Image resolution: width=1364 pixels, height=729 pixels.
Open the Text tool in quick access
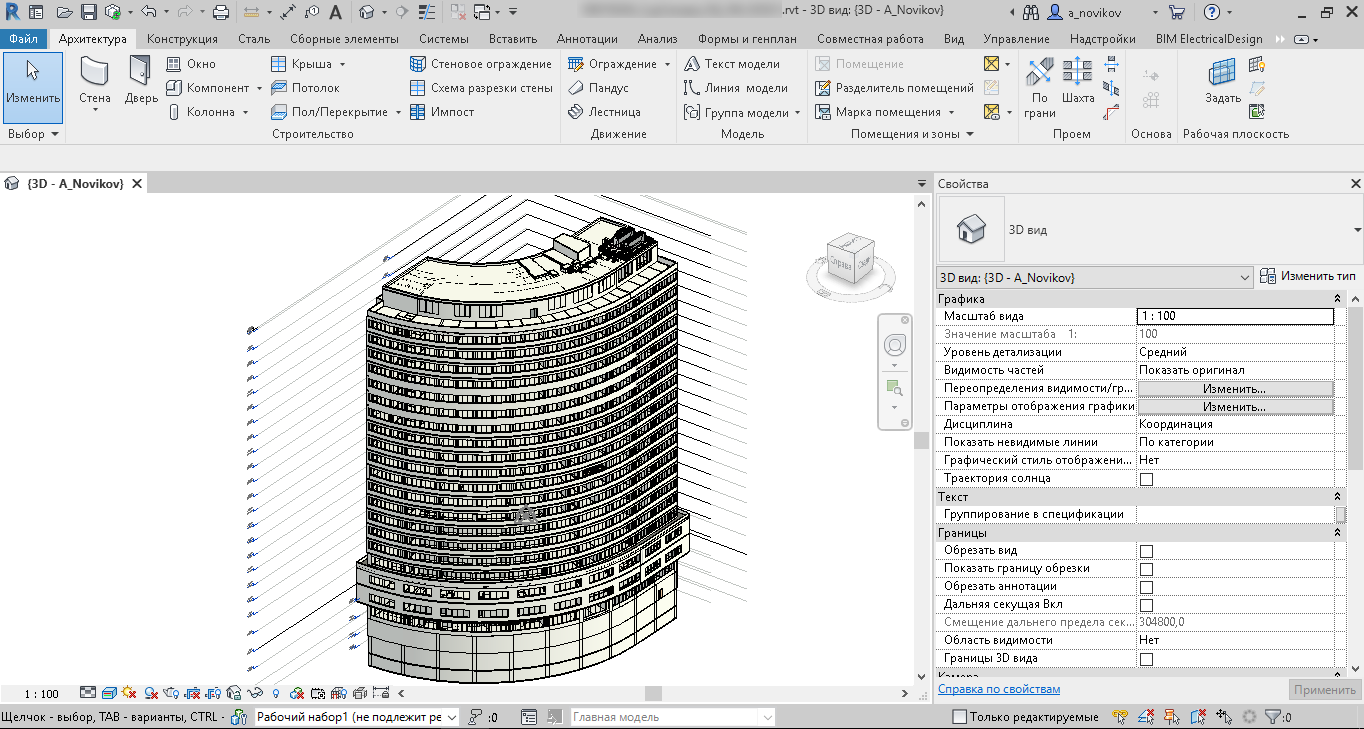coord(334,12)
